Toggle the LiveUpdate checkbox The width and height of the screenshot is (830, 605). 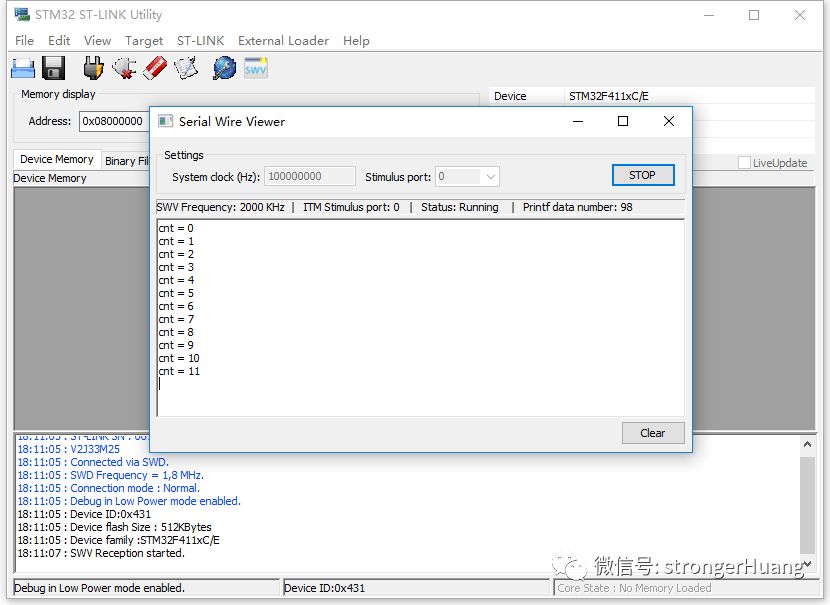click(x=744, y=162)
